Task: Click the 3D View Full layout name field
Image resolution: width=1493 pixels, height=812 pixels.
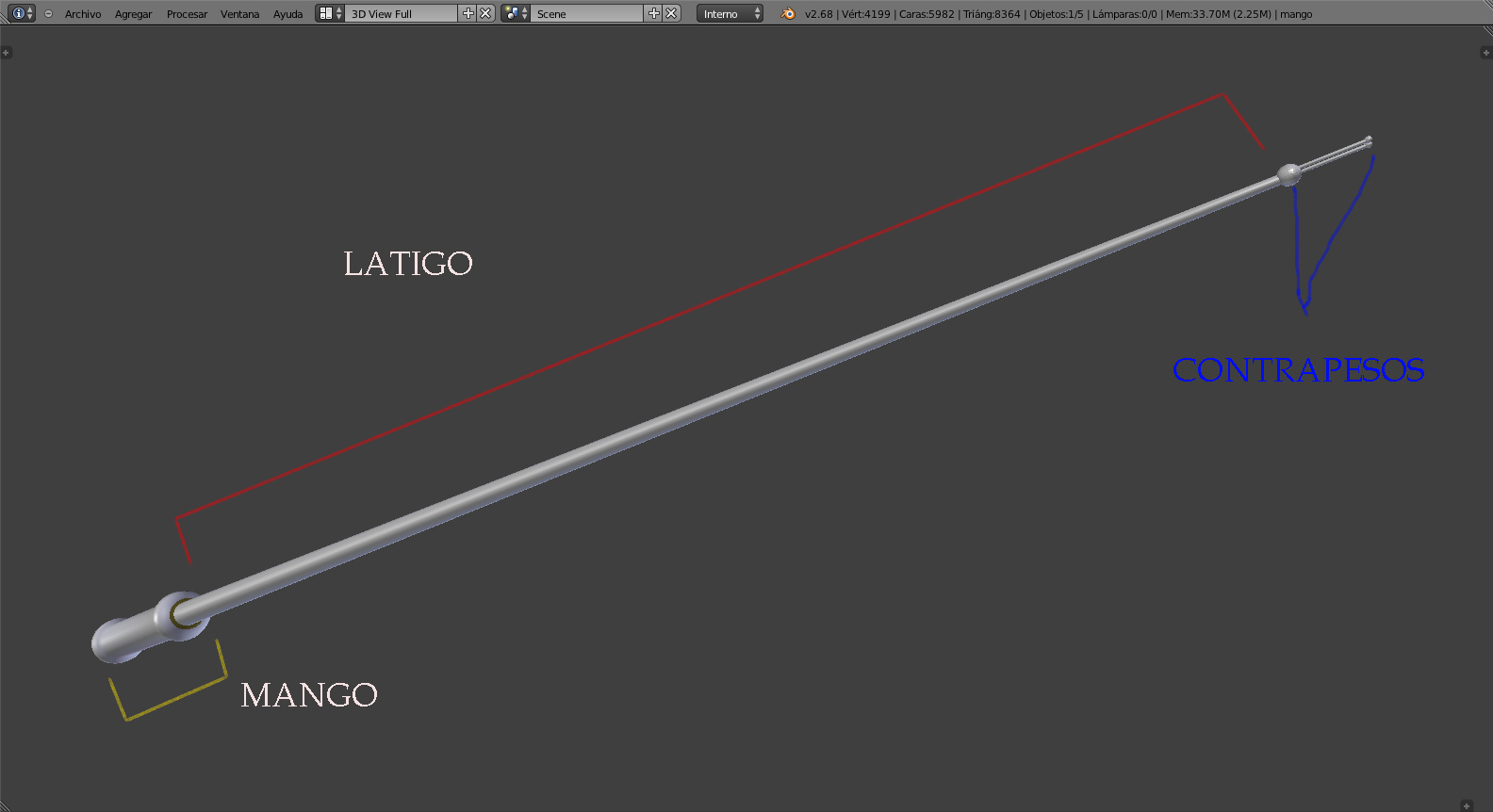Action: pos(402,13)
